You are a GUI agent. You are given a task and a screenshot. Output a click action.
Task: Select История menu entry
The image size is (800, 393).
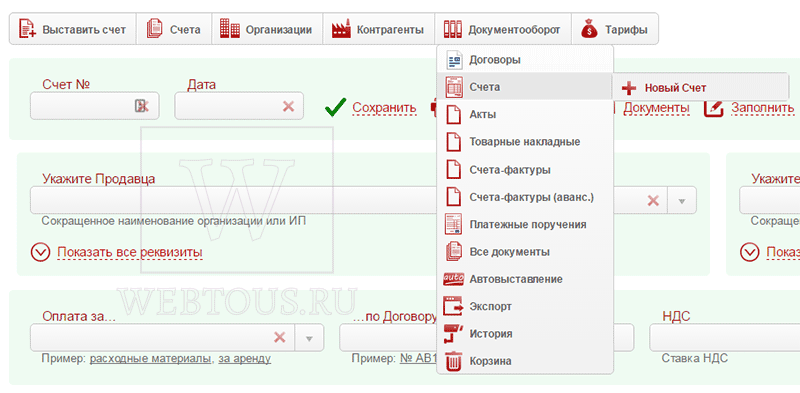click(x=525, y=334)
